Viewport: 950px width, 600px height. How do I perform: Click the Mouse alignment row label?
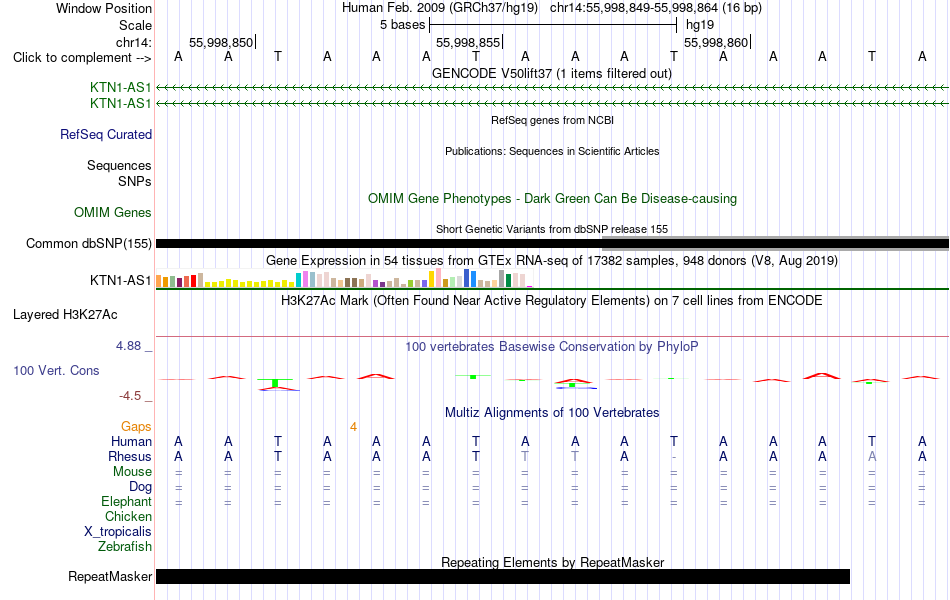132,472
